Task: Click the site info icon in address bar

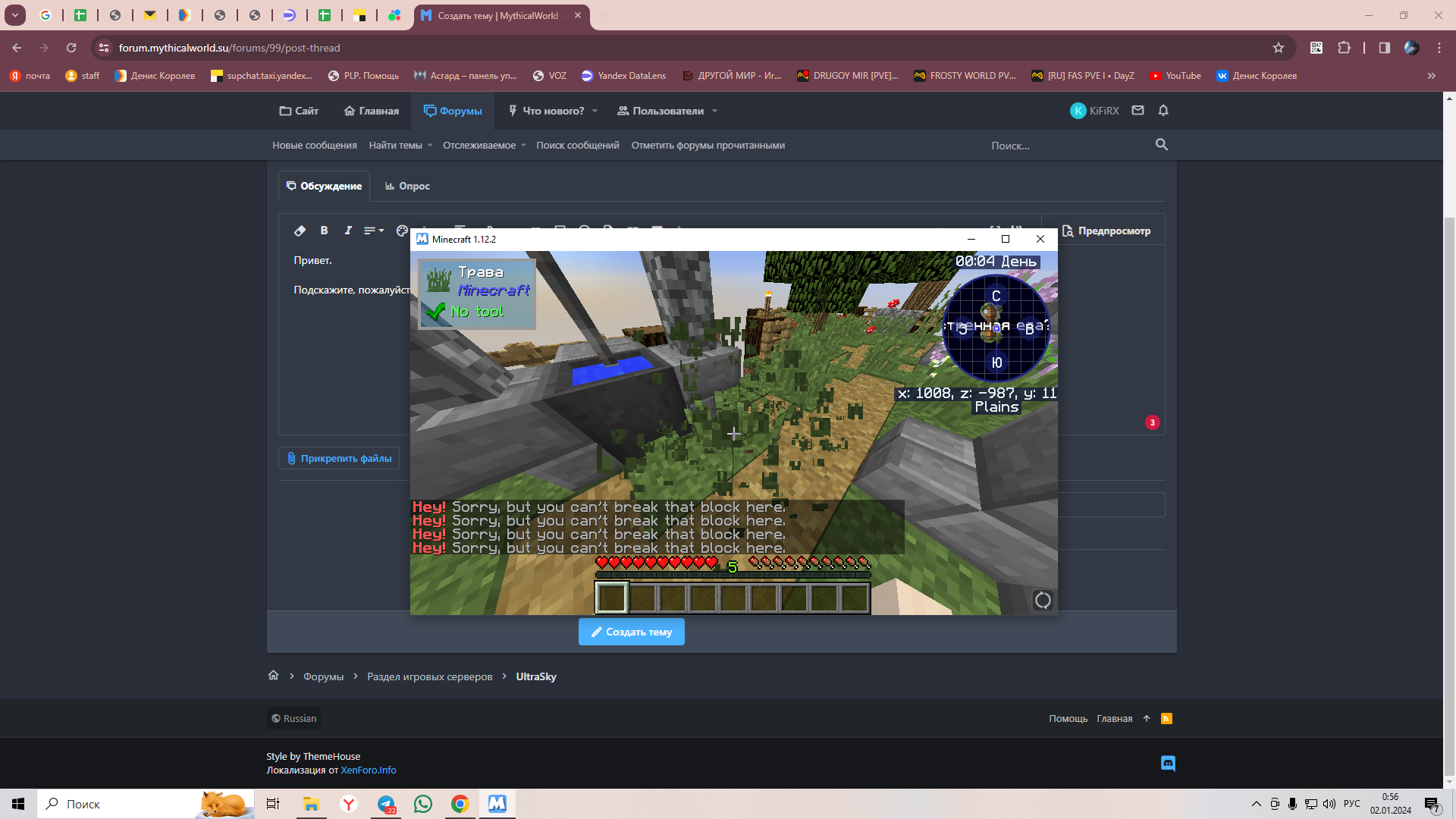Action: tap(104, 48)
